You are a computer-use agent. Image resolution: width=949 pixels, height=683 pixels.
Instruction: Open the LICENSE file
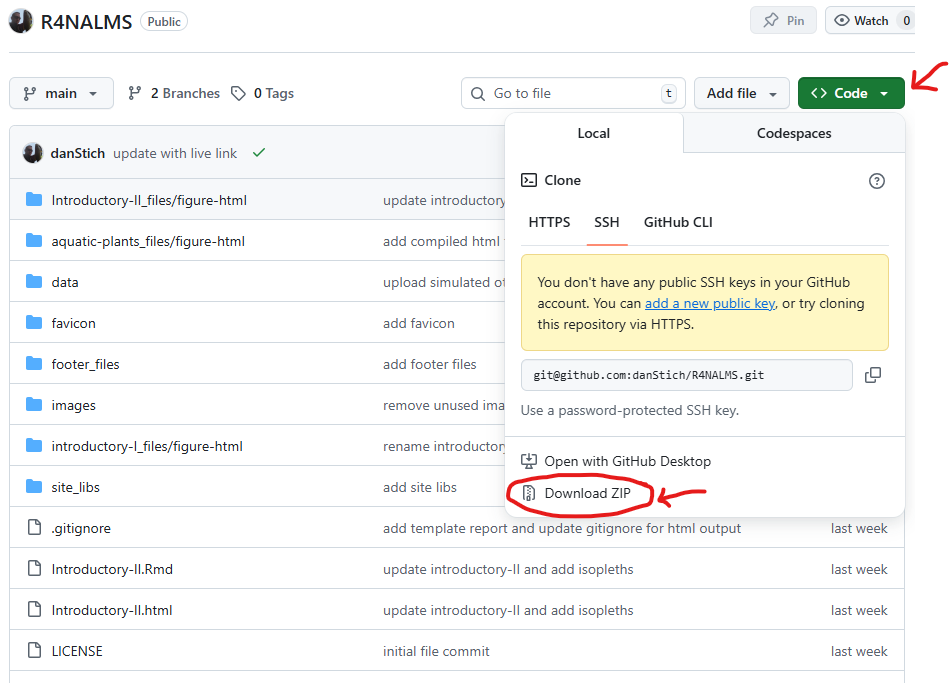coord(77,651)
